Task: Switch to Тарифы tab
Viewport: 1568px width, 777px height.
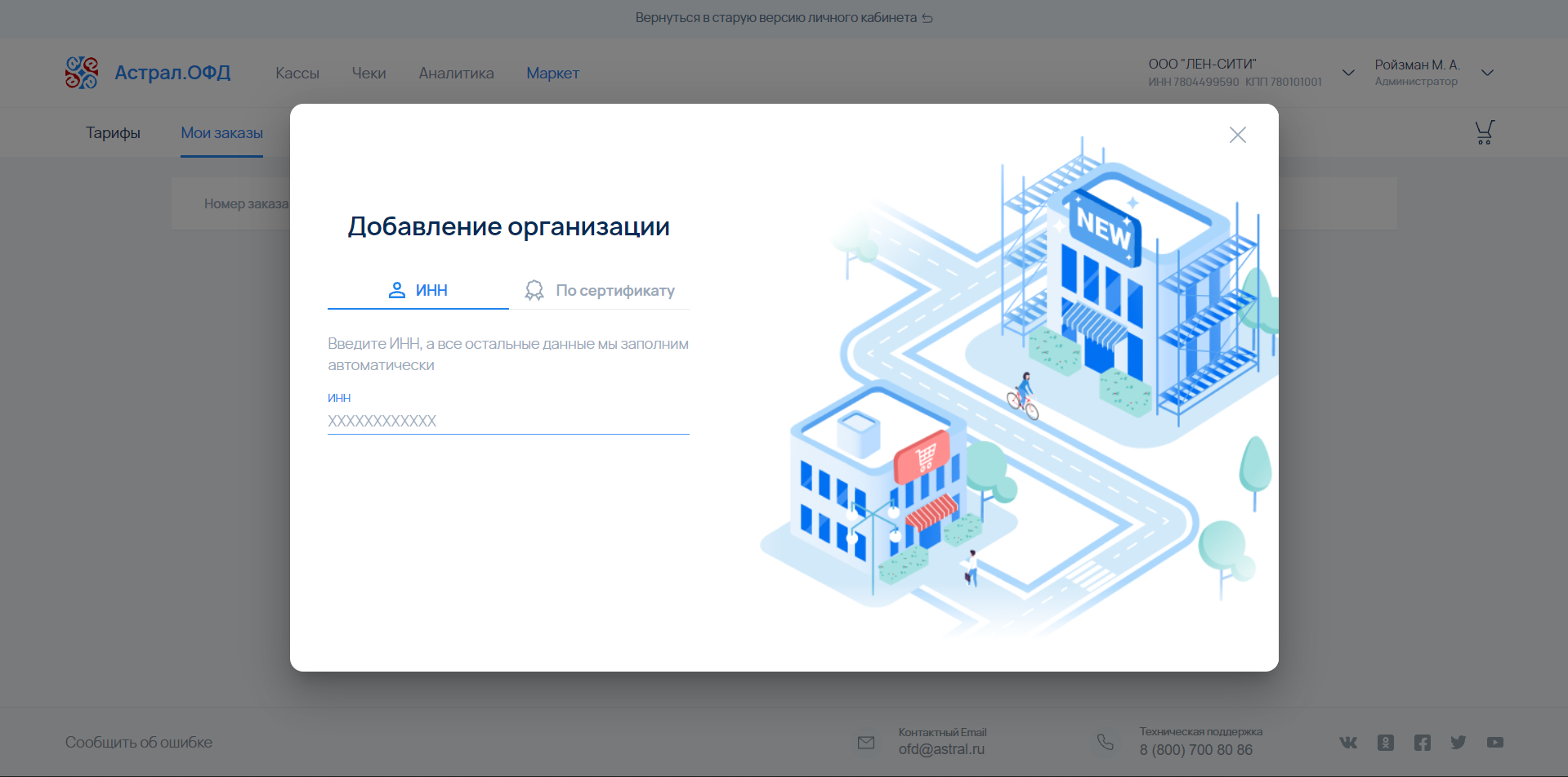Action: [x=113, y=132]
